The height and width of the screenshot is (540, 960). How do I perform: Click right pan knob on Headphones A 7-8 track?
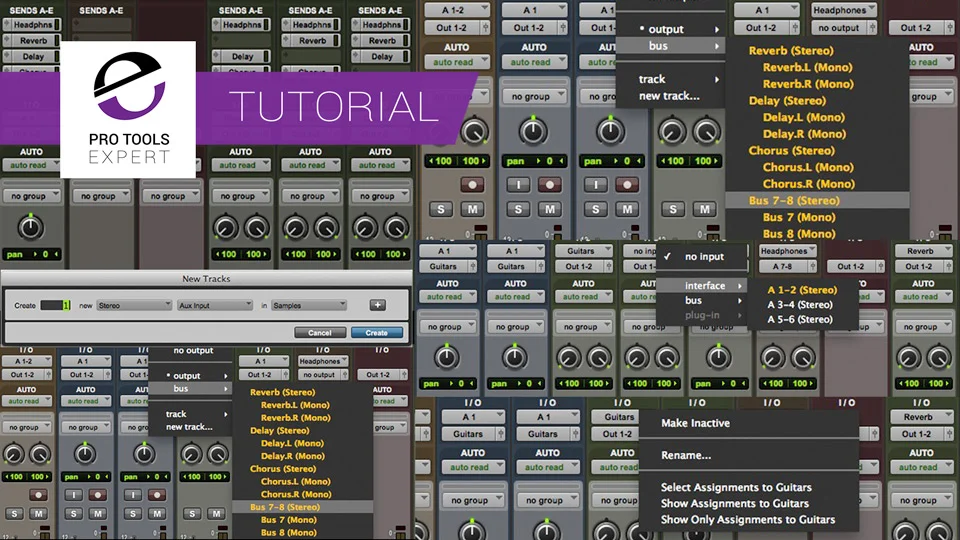(803, 358)
